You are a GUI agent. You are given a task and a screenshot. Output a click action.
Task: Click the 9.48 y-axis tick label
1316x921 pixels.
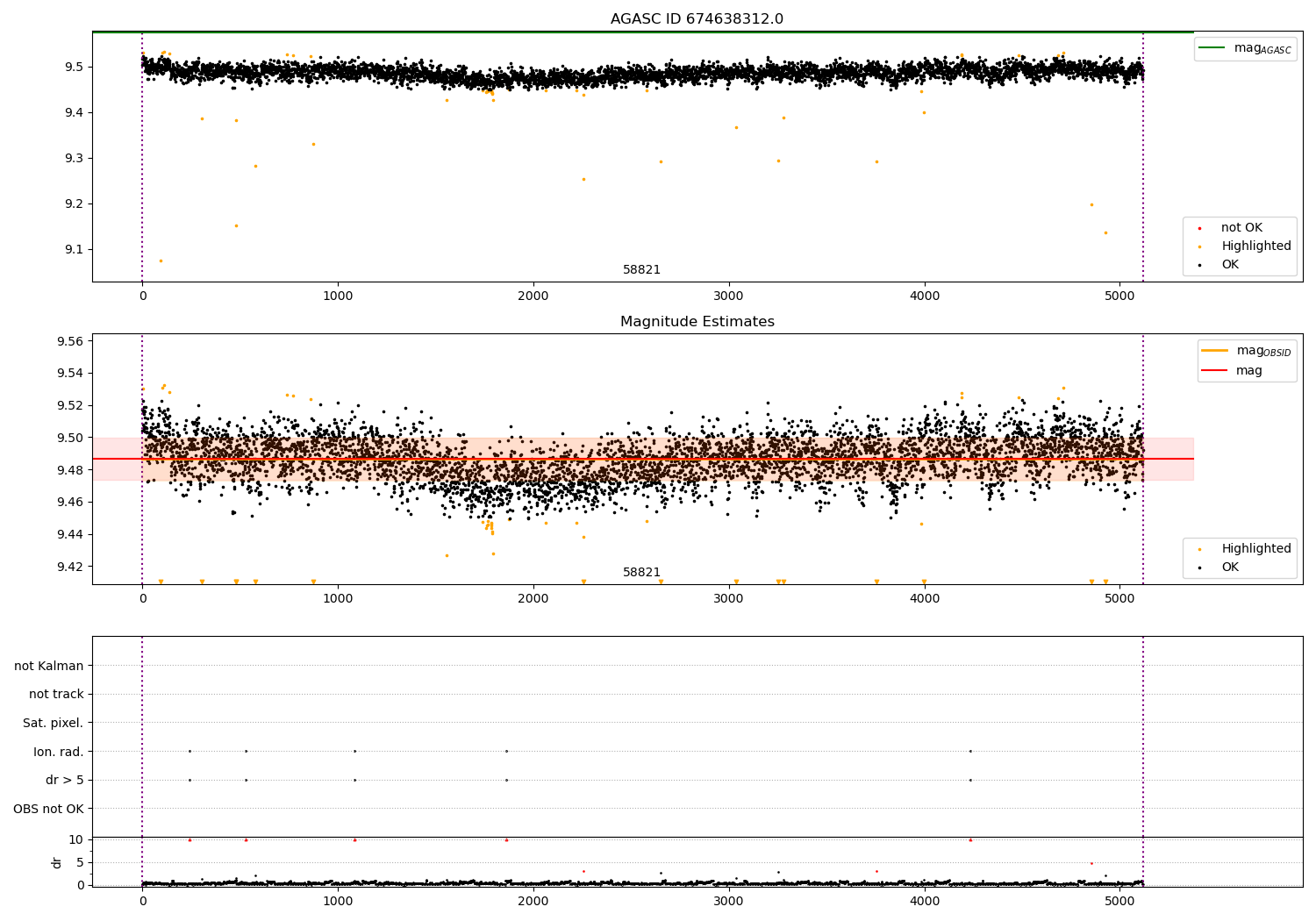[x=69, y=470]
